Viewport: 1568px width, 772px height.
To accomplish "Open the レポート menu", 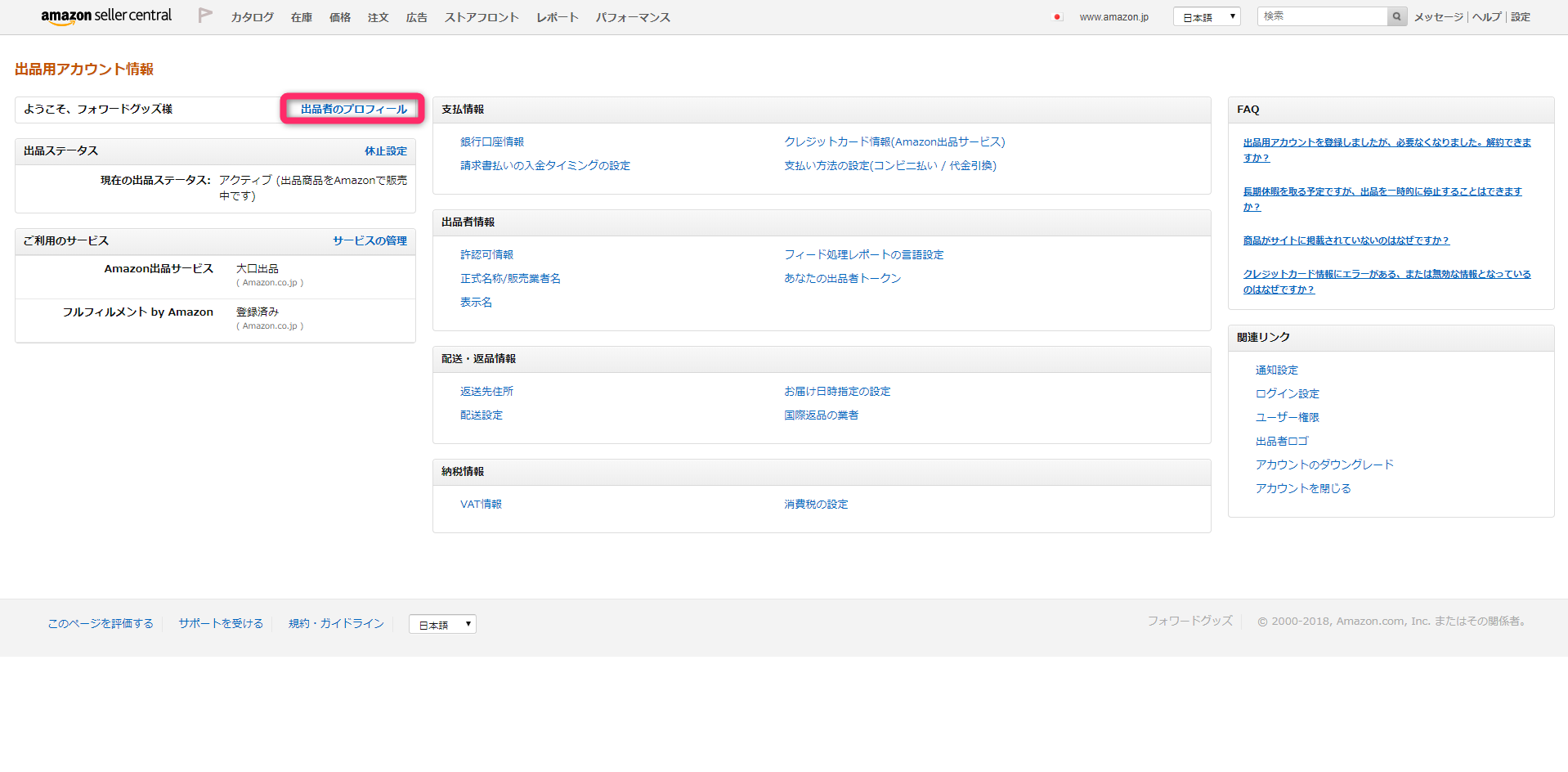I will (x=556, y=16).
